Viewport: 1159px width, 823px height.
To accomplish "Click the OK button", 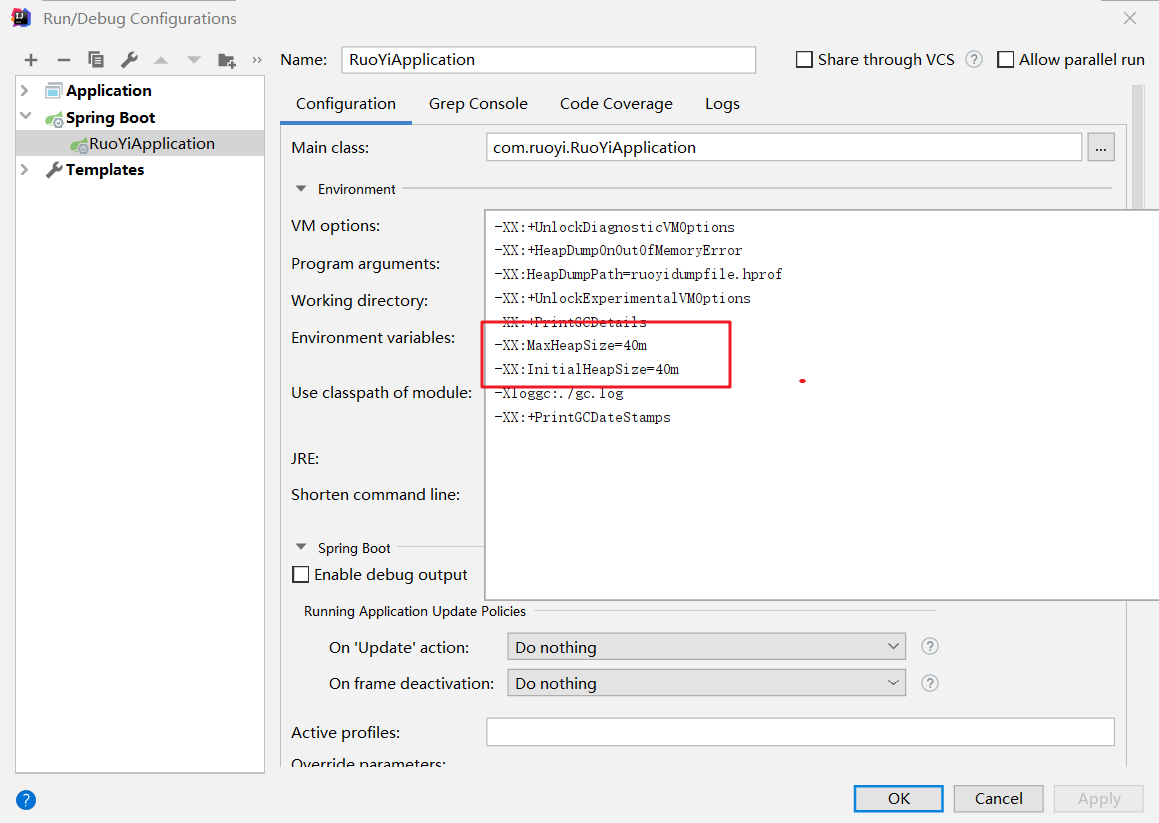I will coord(899,799).
